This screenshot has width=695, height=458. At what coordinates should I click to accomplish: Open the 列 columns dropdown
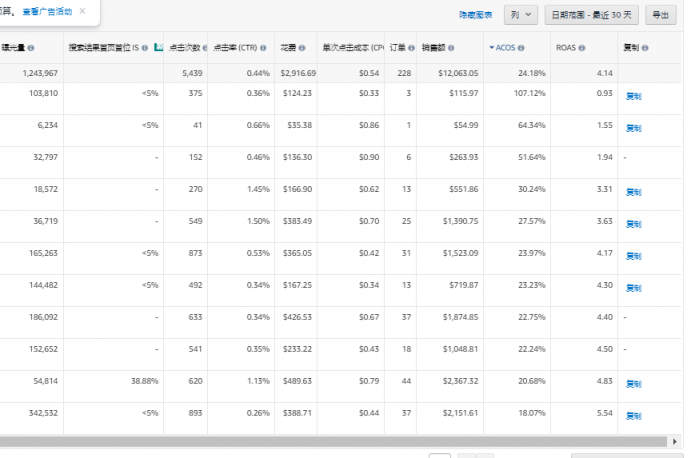(x=521, y=15)
